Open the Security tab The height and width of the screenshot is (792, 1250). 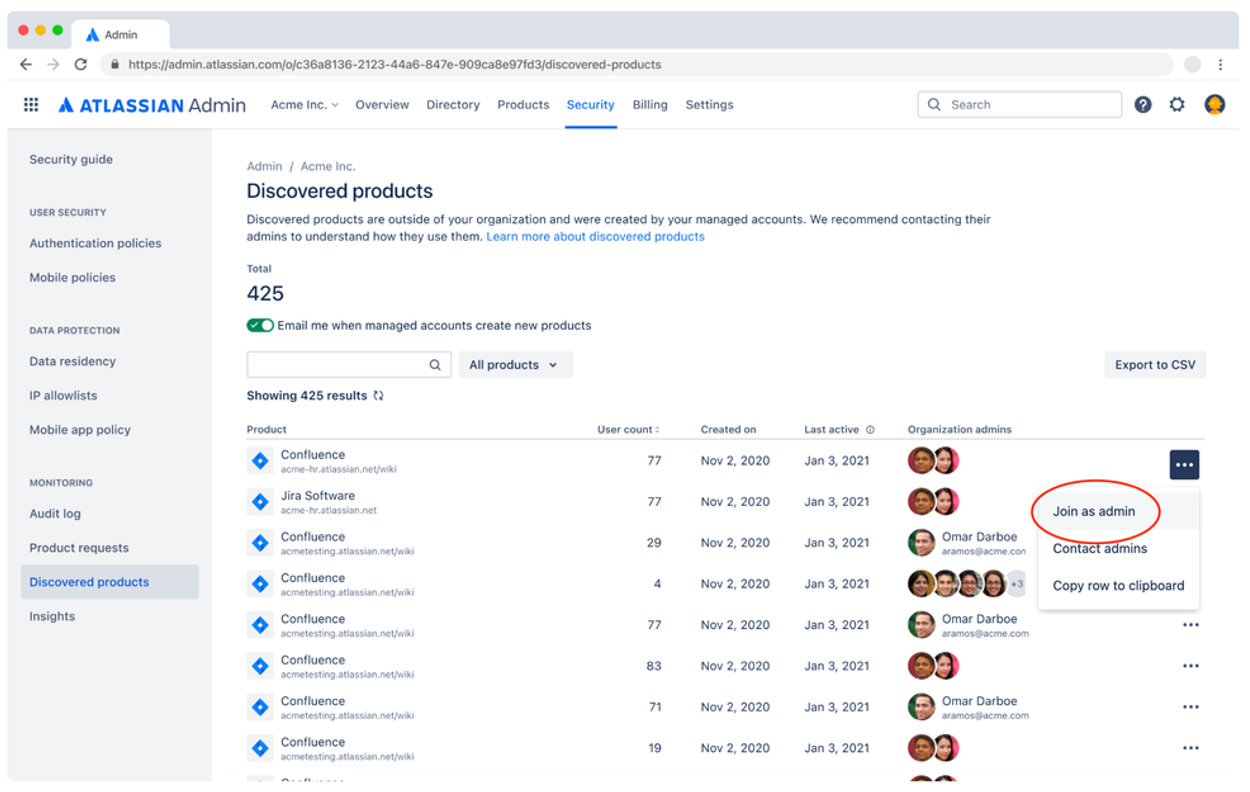590,105
